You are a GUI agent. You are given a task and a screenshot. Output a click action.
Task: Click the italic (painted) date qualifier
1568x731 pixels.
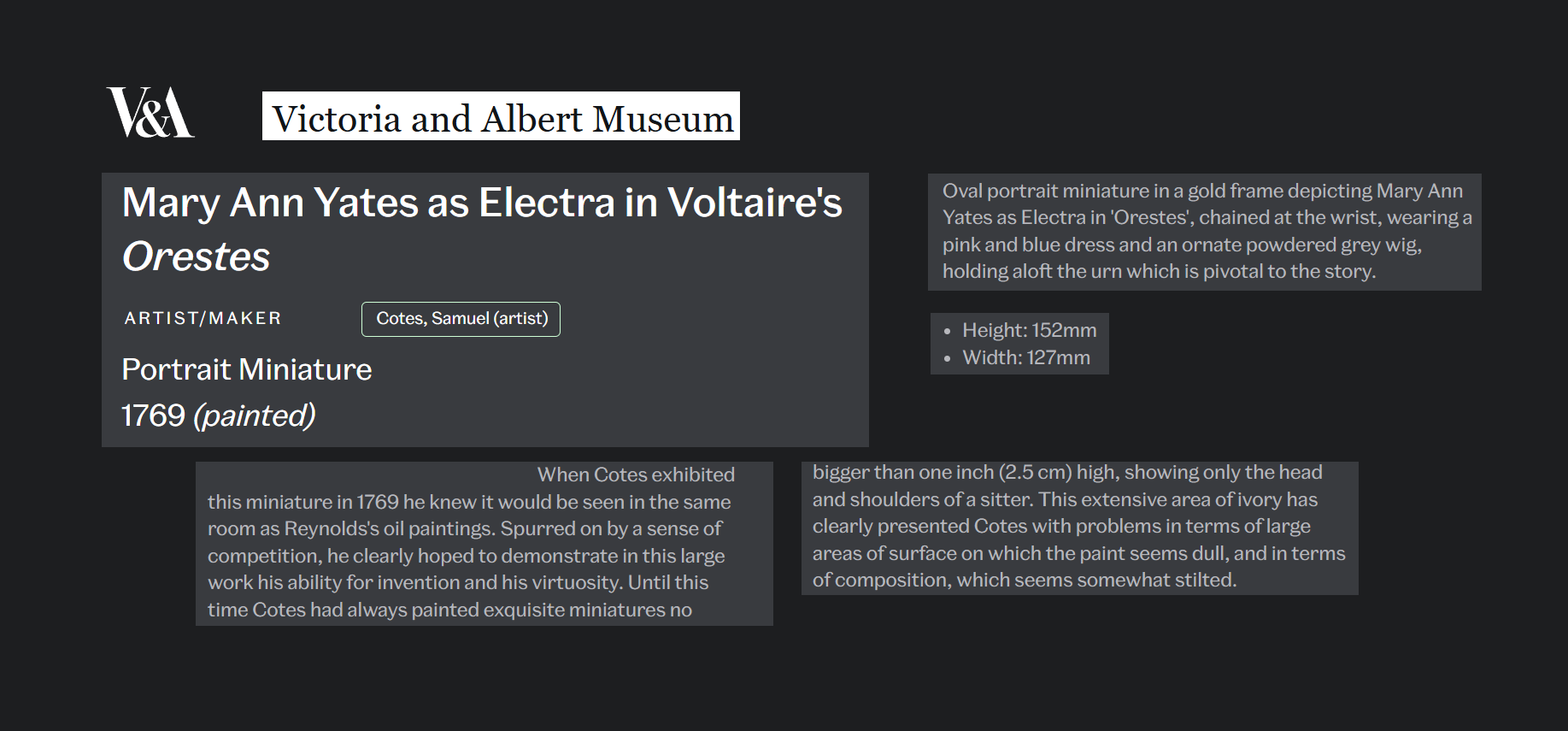tap(255, 416)
